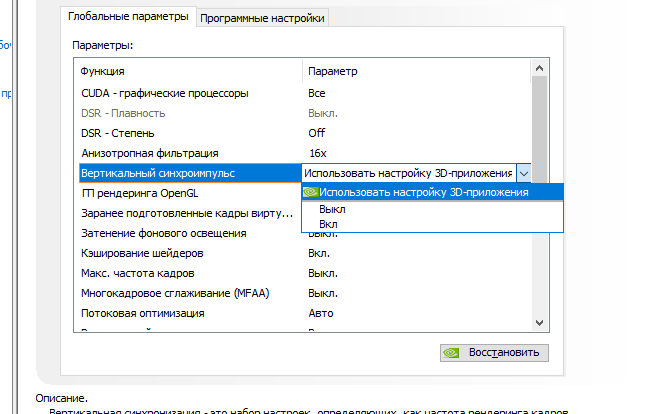
Task: Select Вертикальный синхроимпульс row
Action: coord(190,173)
